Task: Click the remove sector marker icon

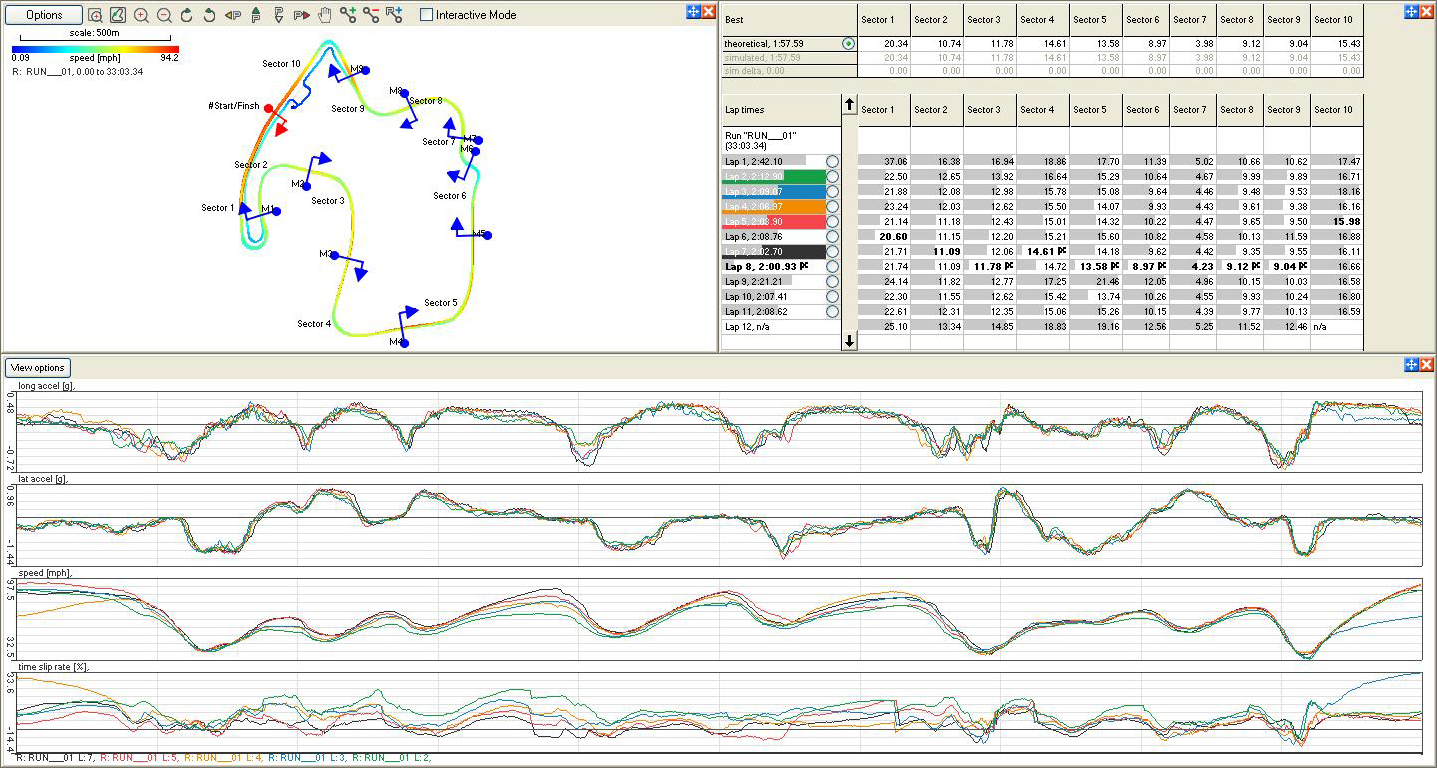Action: point(371,15)
